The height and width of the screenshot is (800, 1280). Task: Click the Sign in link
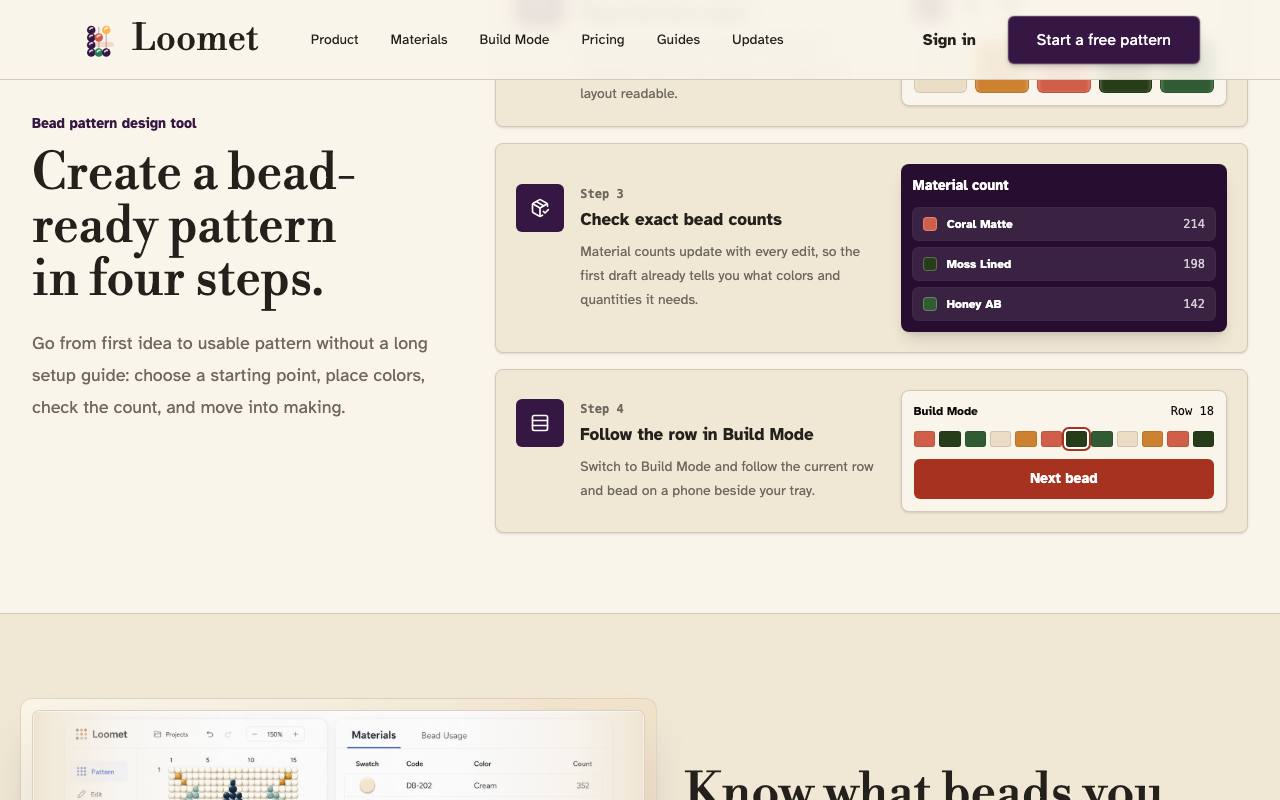949,40
